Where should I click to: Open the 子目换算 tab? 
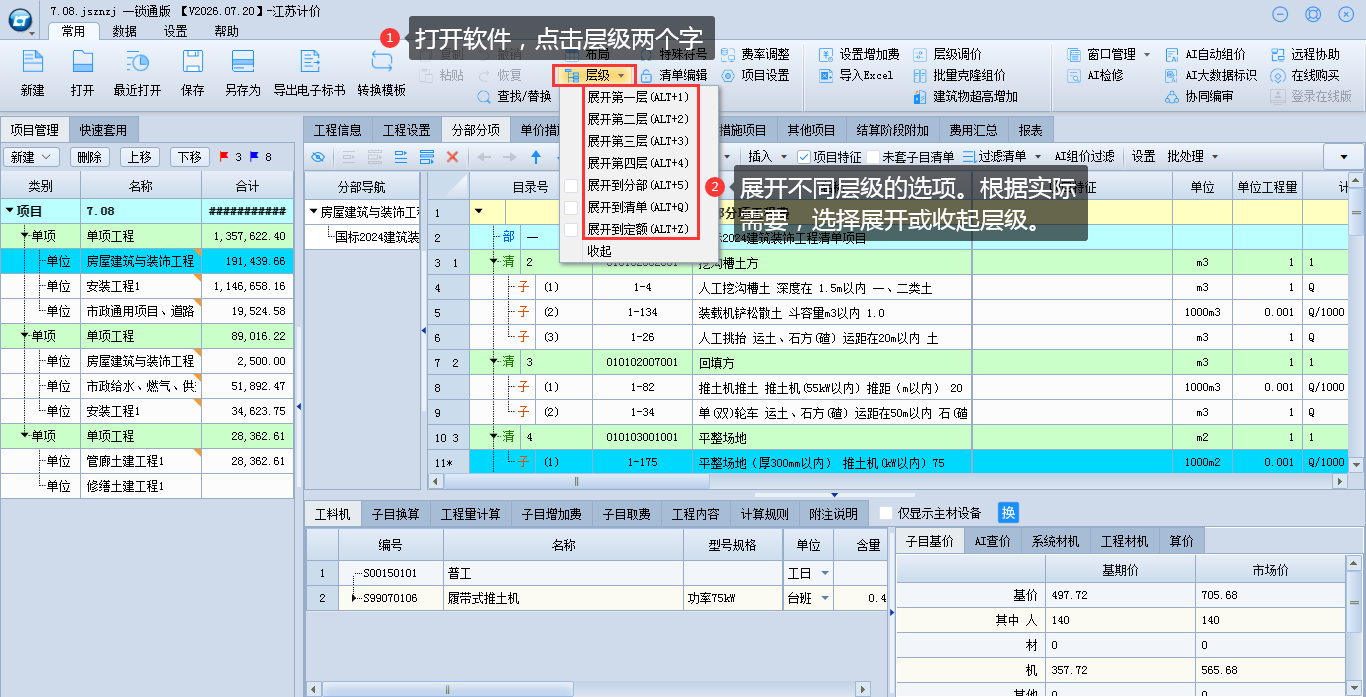[395, 514]
